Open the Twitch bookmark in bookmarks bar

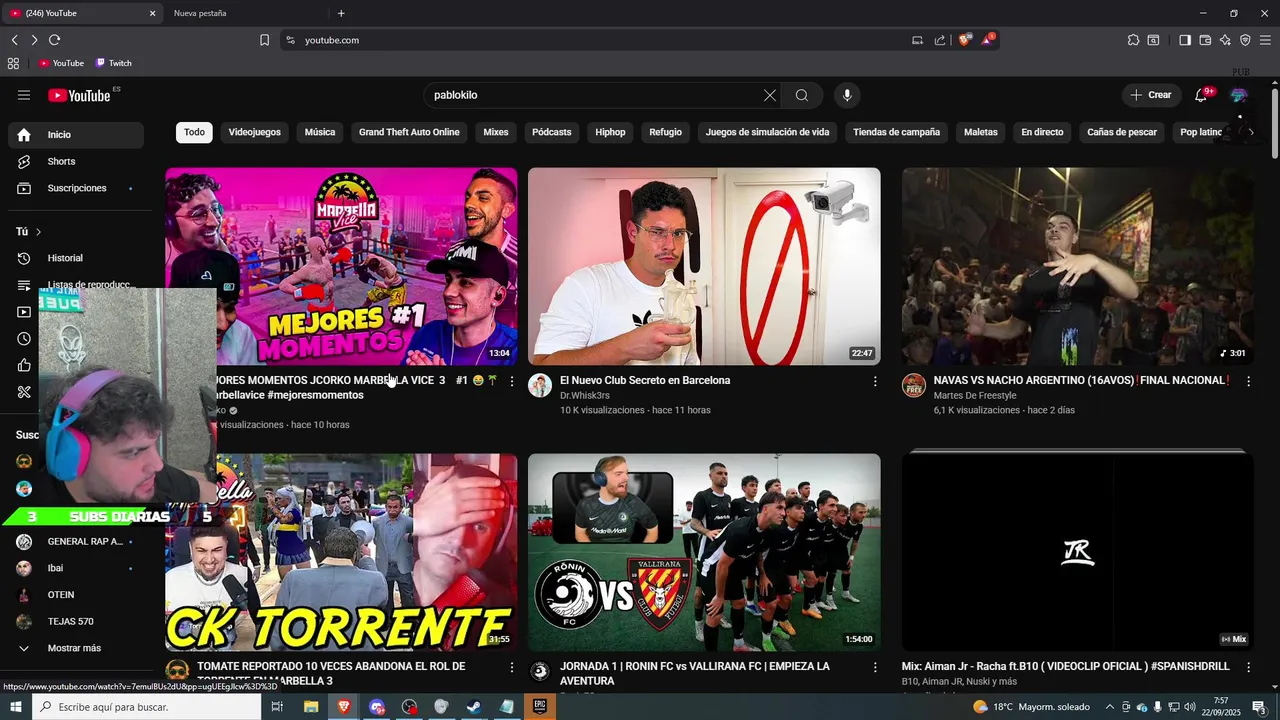[113, 63]
